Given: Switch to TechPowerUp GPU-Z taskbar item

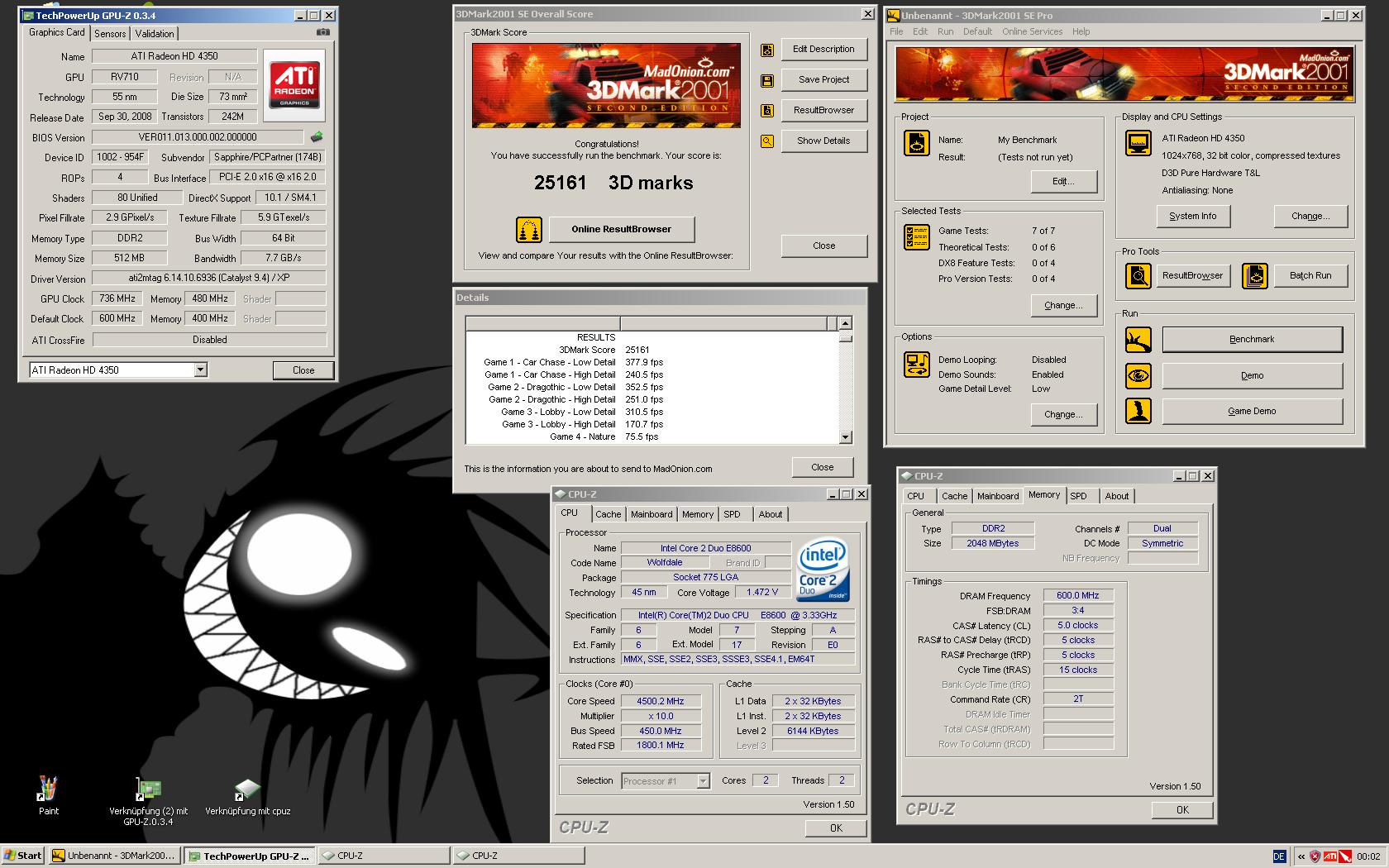Looking at the screenshot, I should coord(249,856).
